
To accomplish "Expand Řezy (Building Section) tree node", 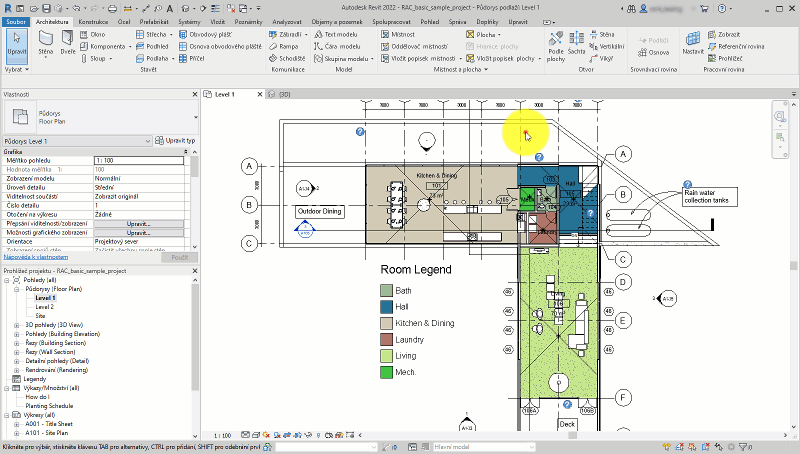I will 16,343.
